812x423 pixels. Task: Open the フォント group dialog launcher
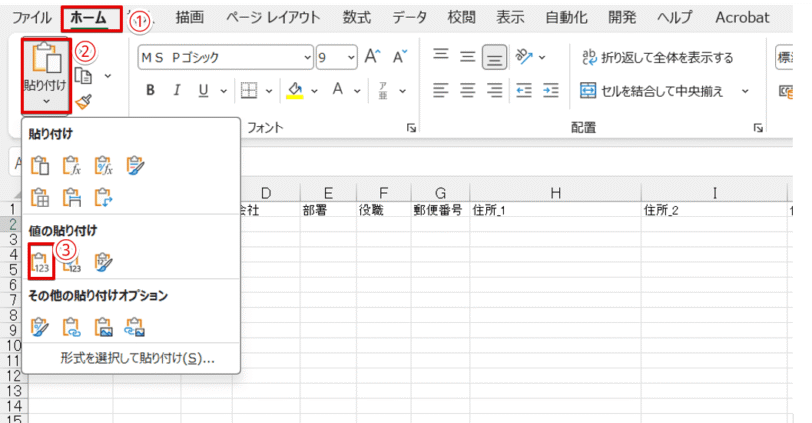click(411, 128)
